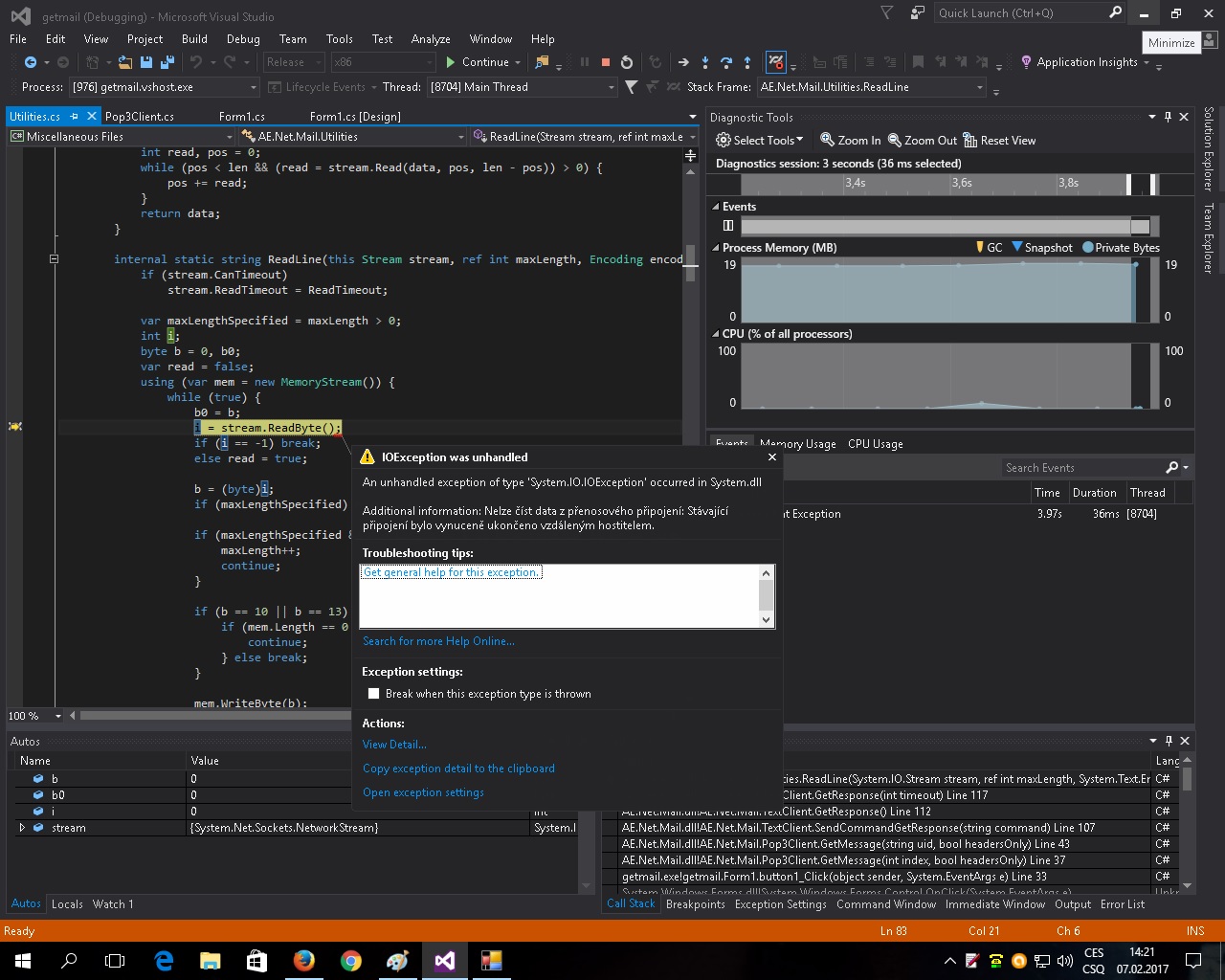Viewport: 1225px width, 980px height.
Task: Click the View Detail link
Action: click(394, 745)
